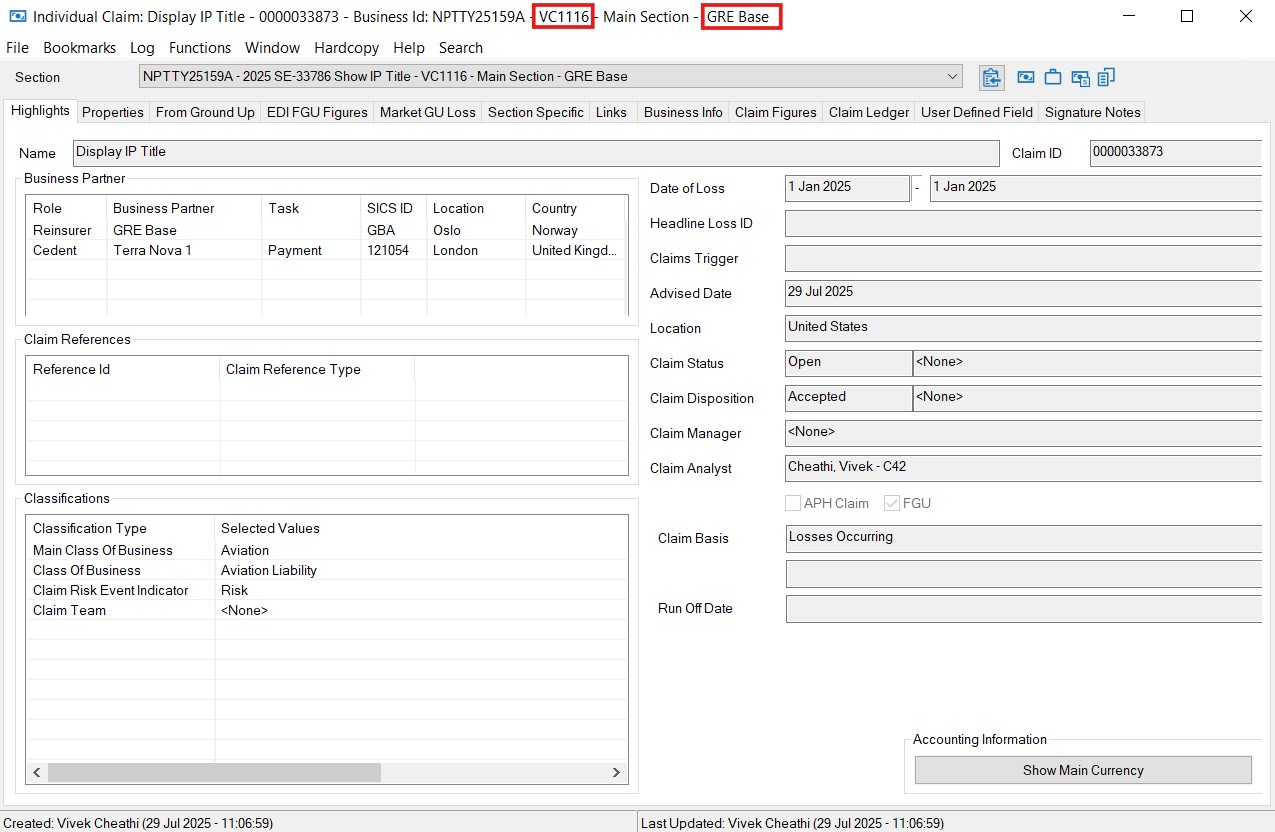Click the stacked documents toolbar icon
This screenshot has width=1275, height=832.
click(1106, 77)
